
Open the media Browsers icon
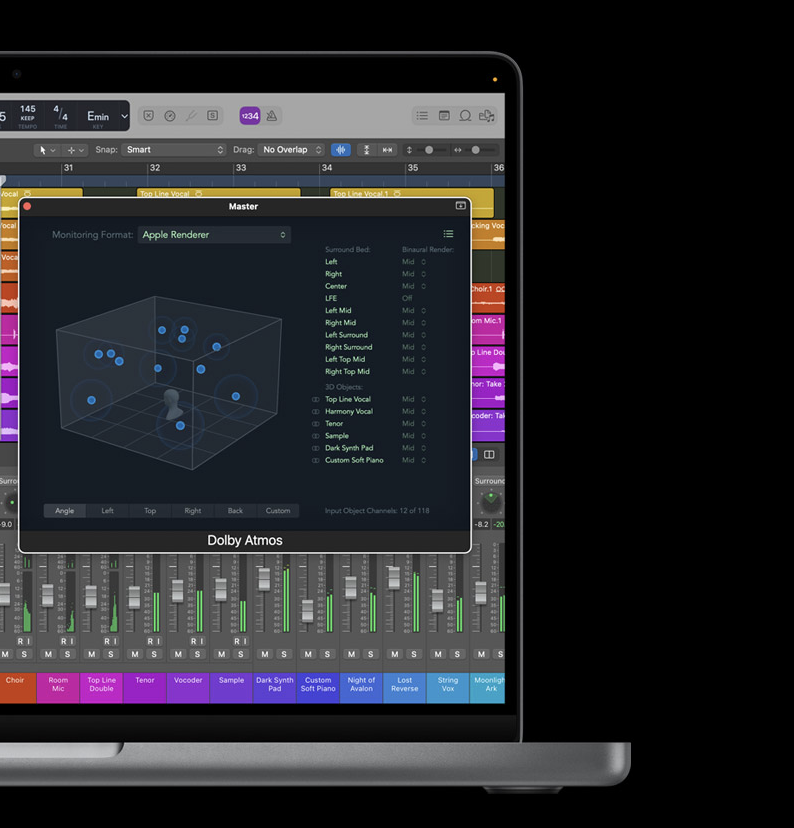[486, 116]
